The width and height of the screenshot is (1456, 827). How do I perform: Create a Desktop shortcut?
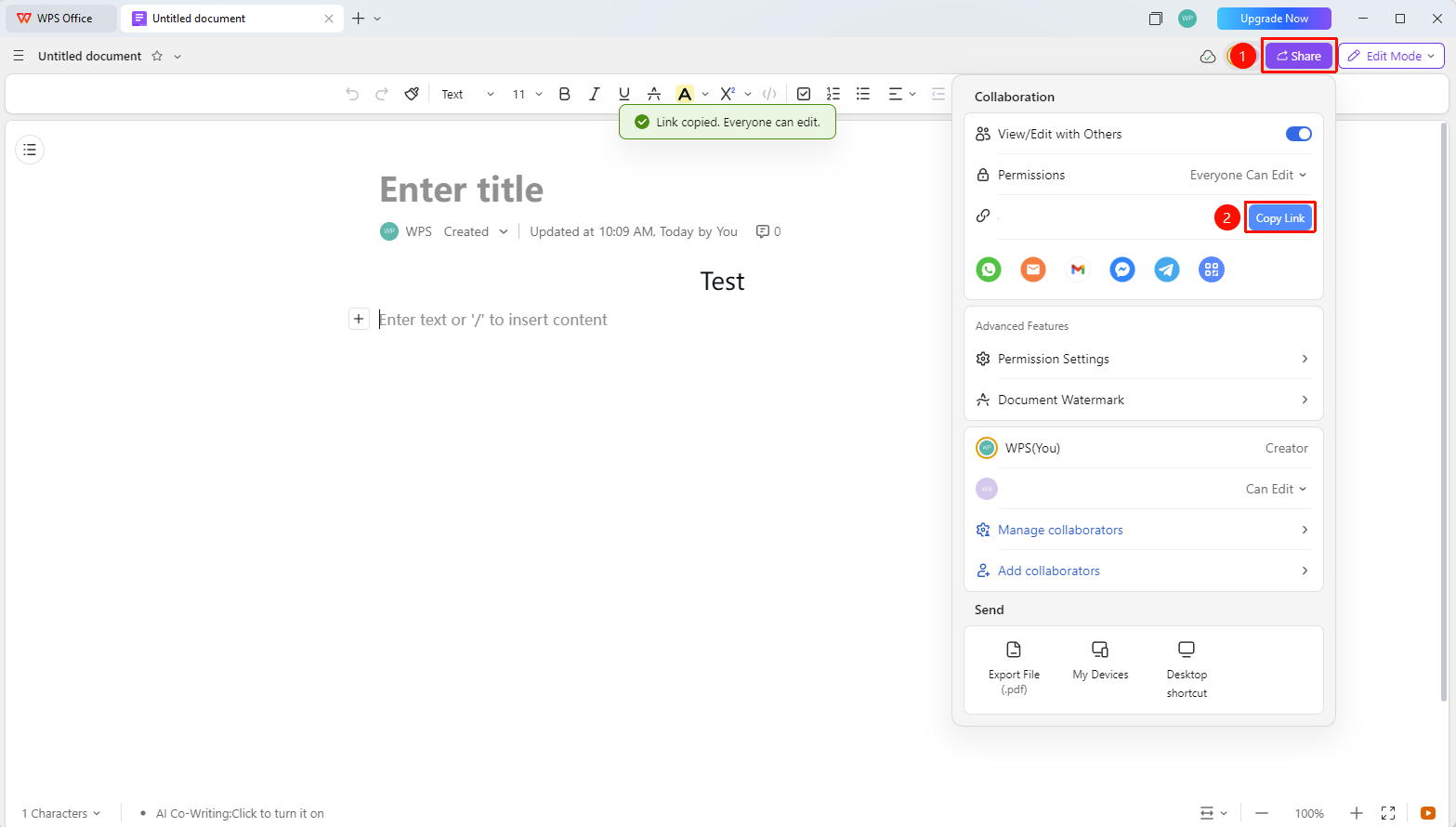(1187, 669)
